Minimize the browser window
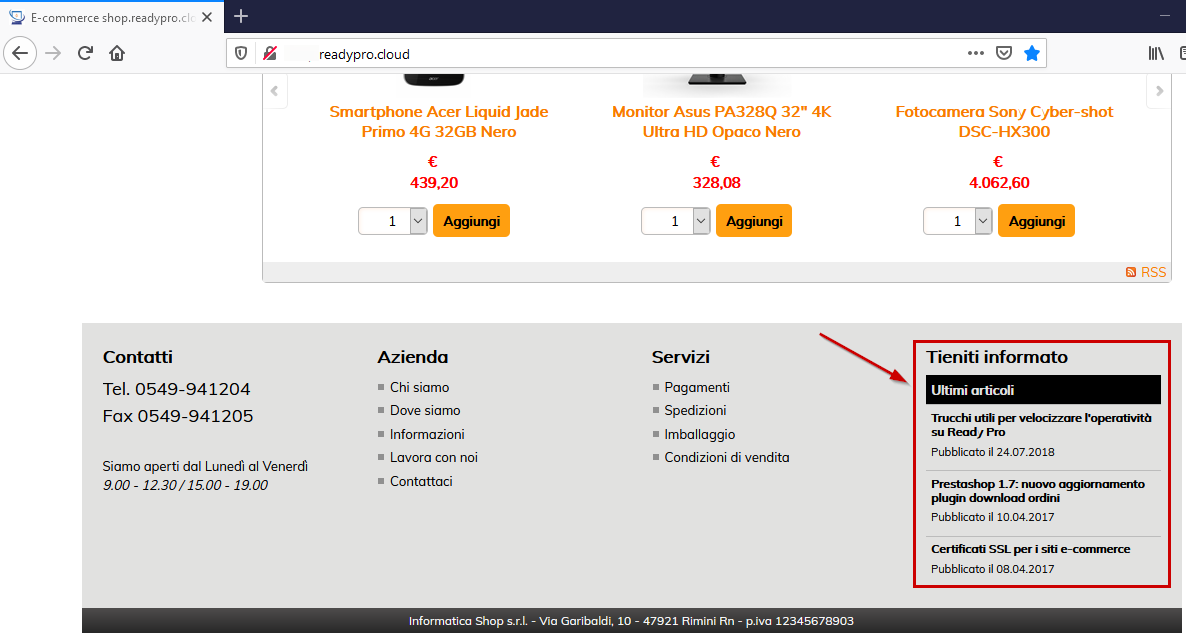This screenshot has width=1186, height=636. pyautogui.click(x=1165, y=16)
